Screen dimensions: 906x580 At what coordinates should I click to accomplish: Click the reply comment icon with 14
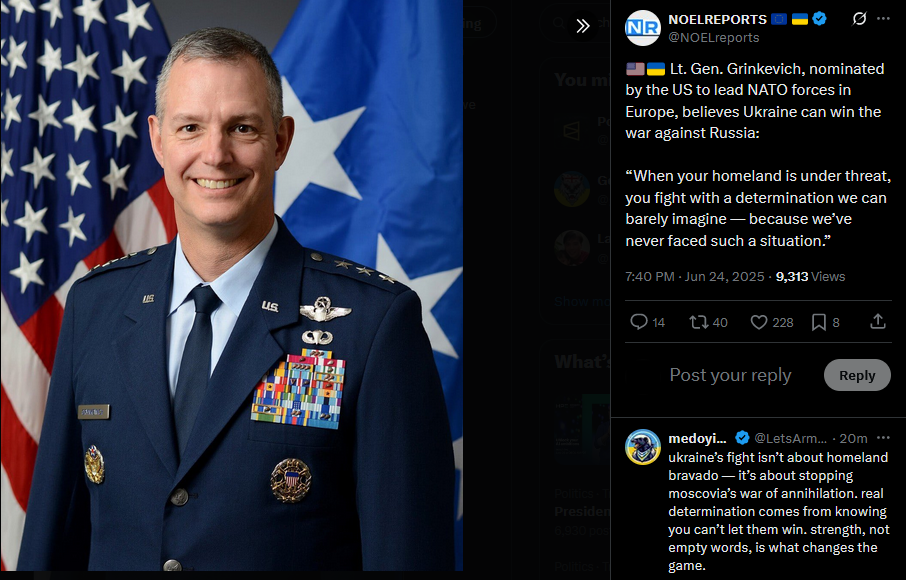(x=647, y=322)
